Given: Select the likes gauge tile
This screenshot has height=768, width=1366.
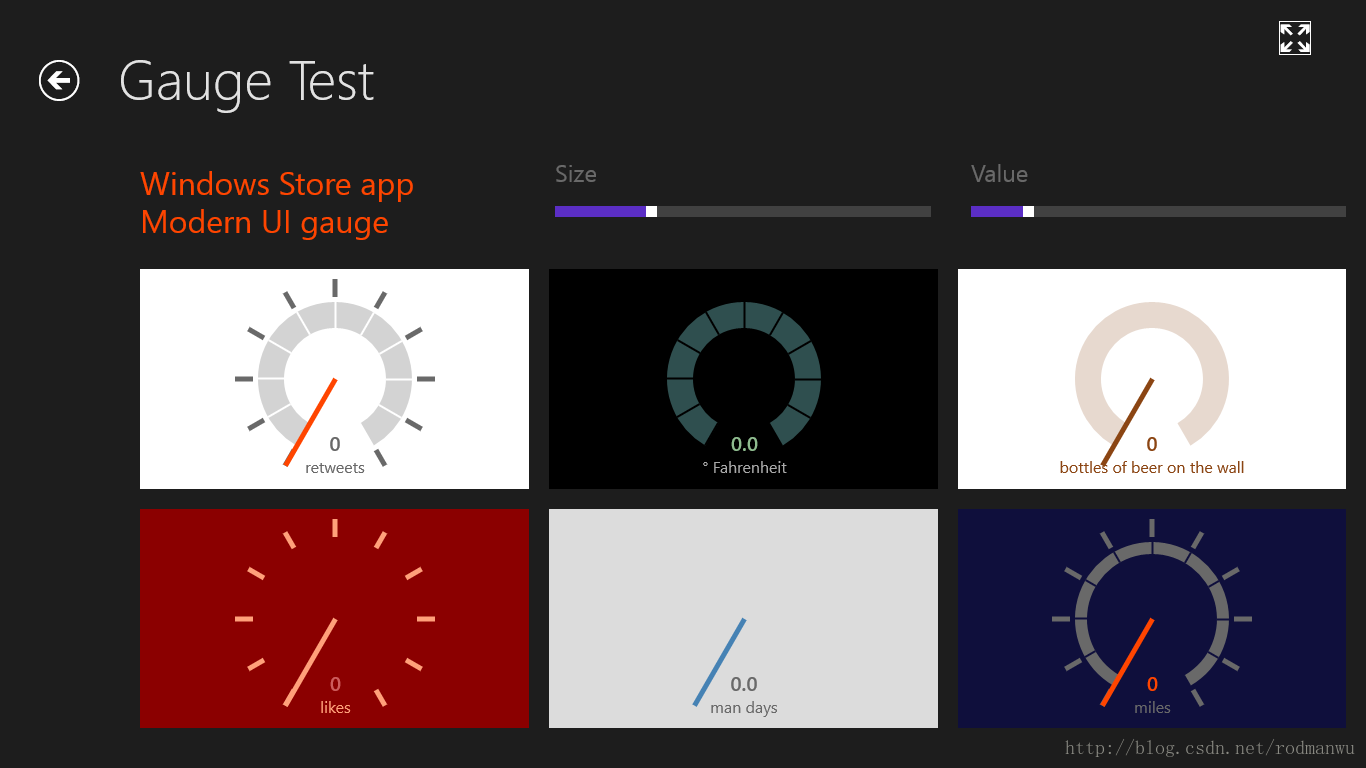Looking at the screenshot, I should [x=334, y=618].
